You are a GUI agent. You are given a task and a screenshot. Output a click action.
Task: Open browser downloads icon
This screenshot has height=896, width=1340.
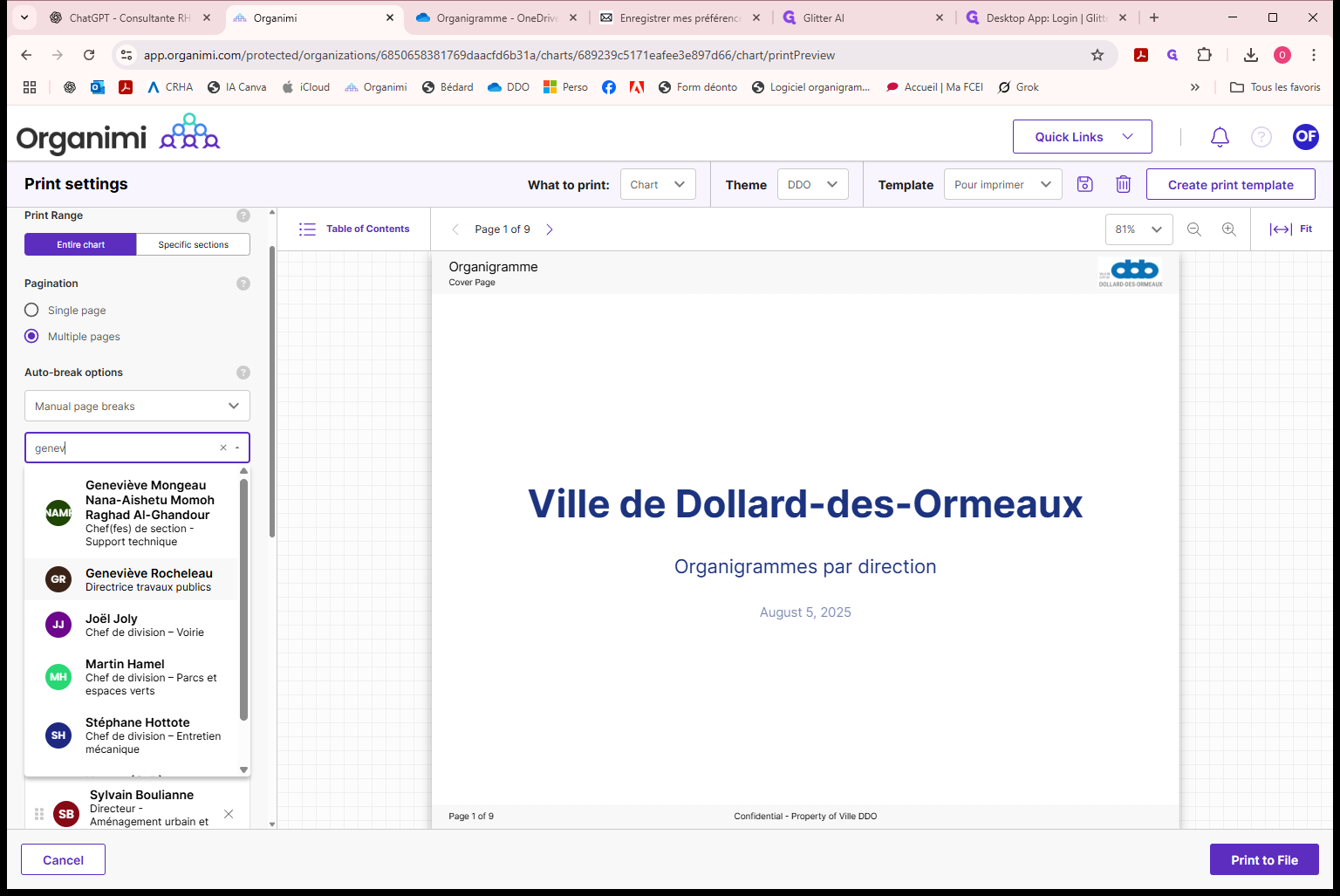1251,55
